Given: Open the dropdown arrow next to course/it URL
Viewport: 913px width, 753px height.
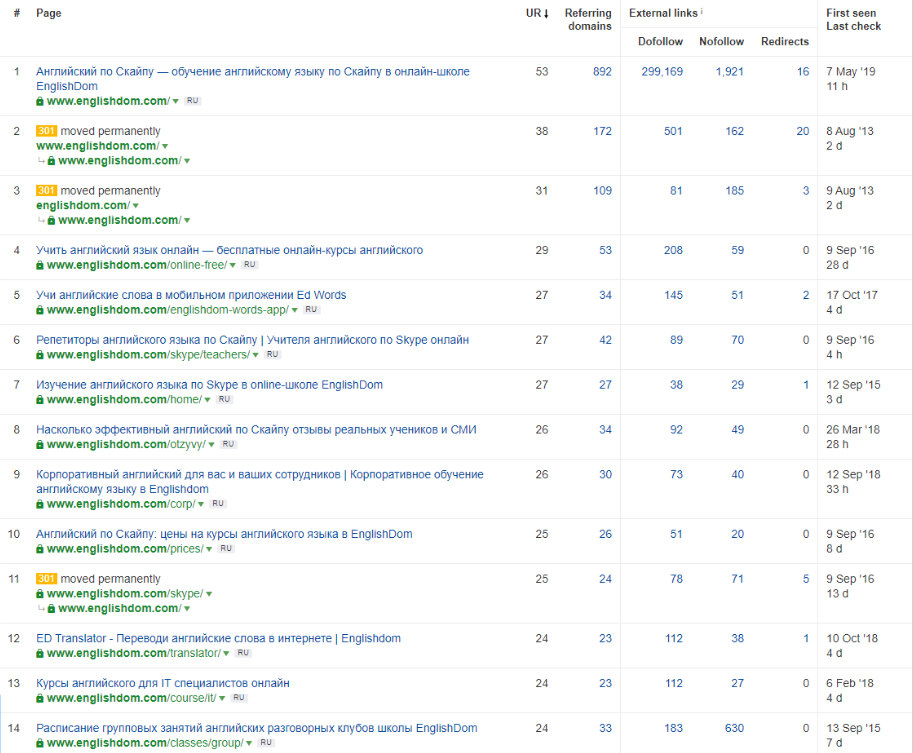Looking at the screenshot, I should coord(217,698).
